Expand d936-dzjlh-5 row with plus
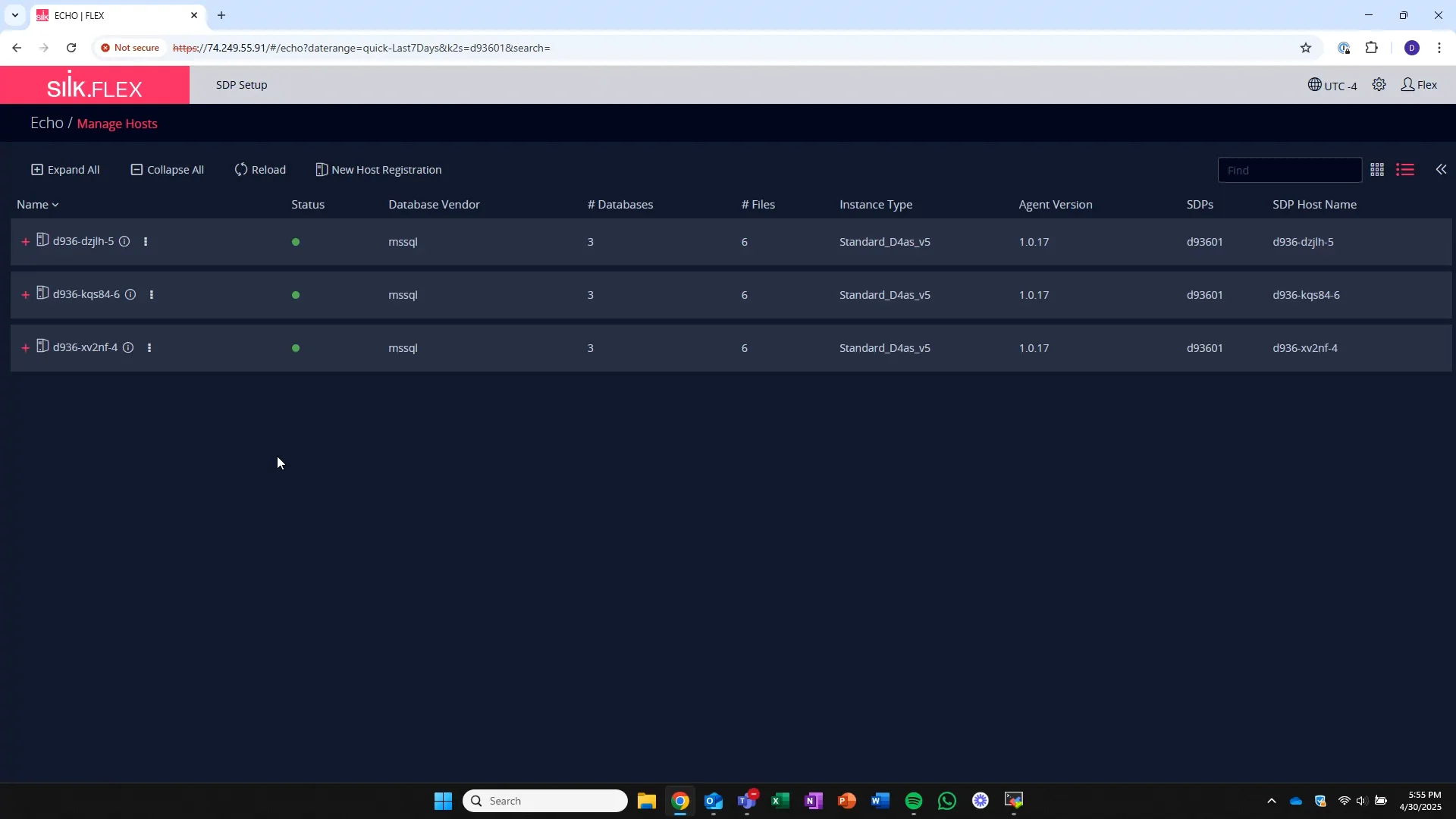Image resolution: width=1456 pixels, height=819 pixels. tap(25, 242)
